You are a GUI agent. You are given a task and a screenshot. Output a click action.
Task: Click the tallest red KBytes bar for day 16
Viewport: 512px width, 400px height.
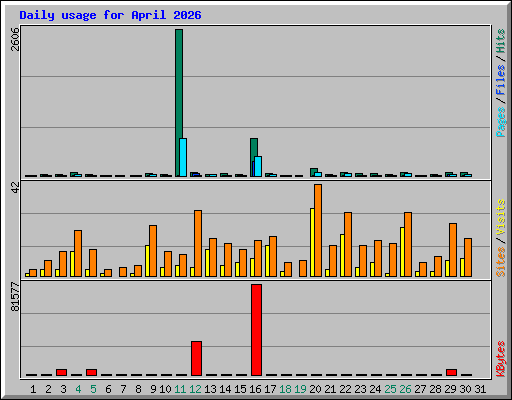pos(256,330)
